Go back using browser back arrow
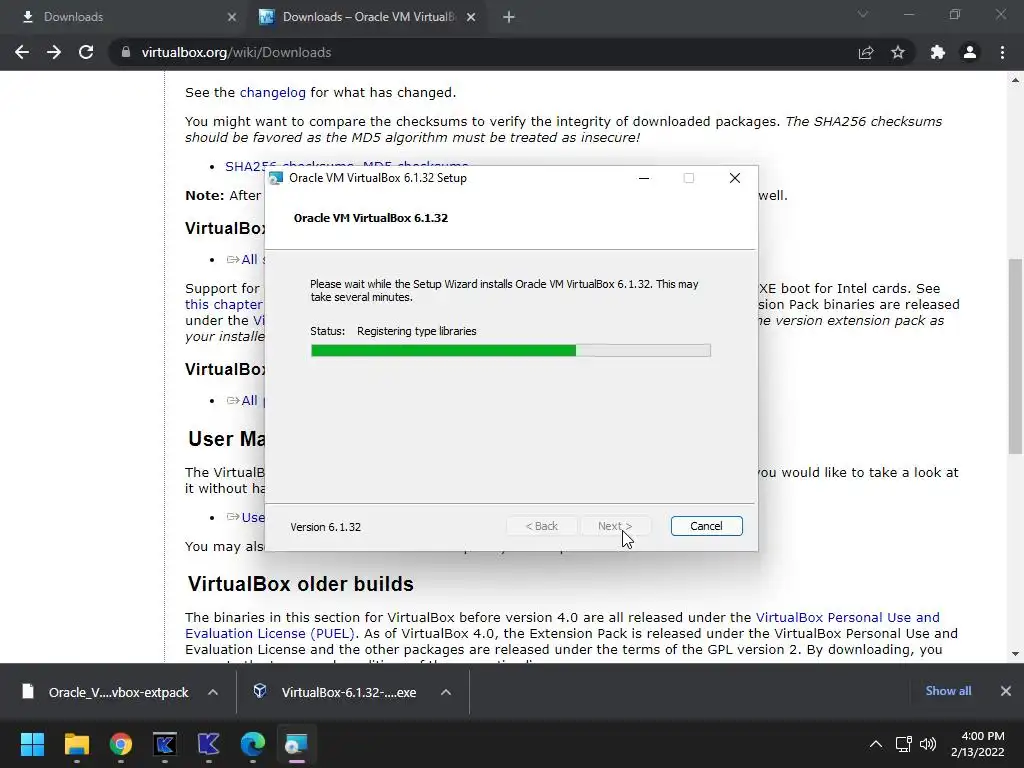This screenshot has height=768, width=1024. (22, 52)
